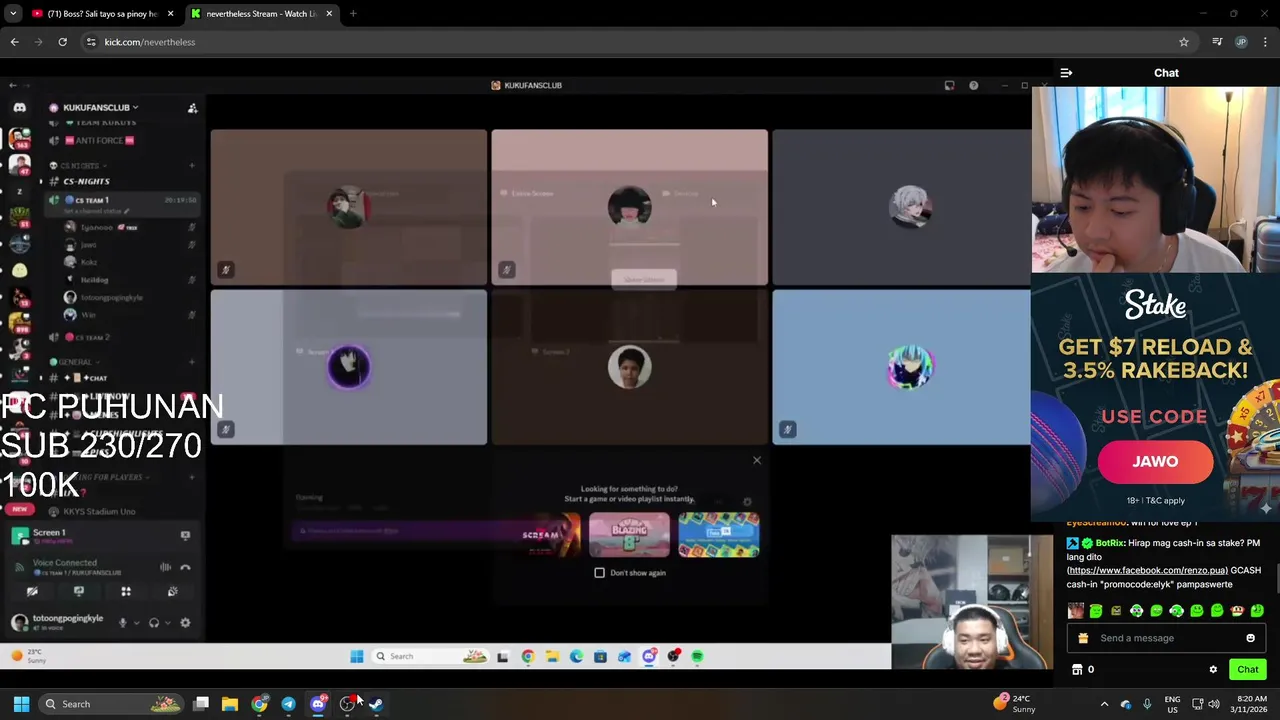Bookmark this page with the star icon
The height and width of the screenshot is (720, 1280).
click(x=1184, y=42)
